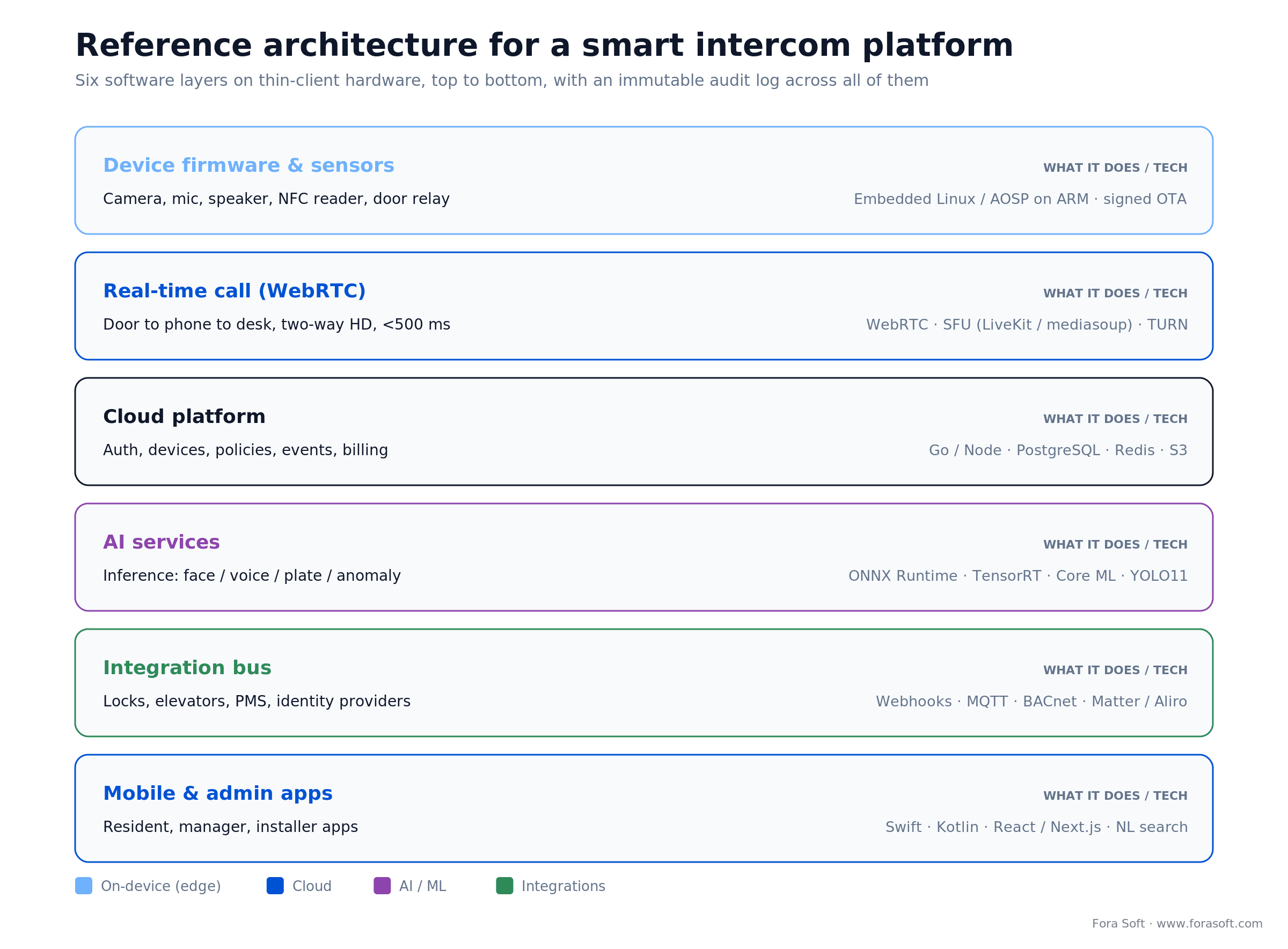
Task: Click 'WHAT IT DOES / TECH' in Integration bus card
Action: (x=1115, y=670)
